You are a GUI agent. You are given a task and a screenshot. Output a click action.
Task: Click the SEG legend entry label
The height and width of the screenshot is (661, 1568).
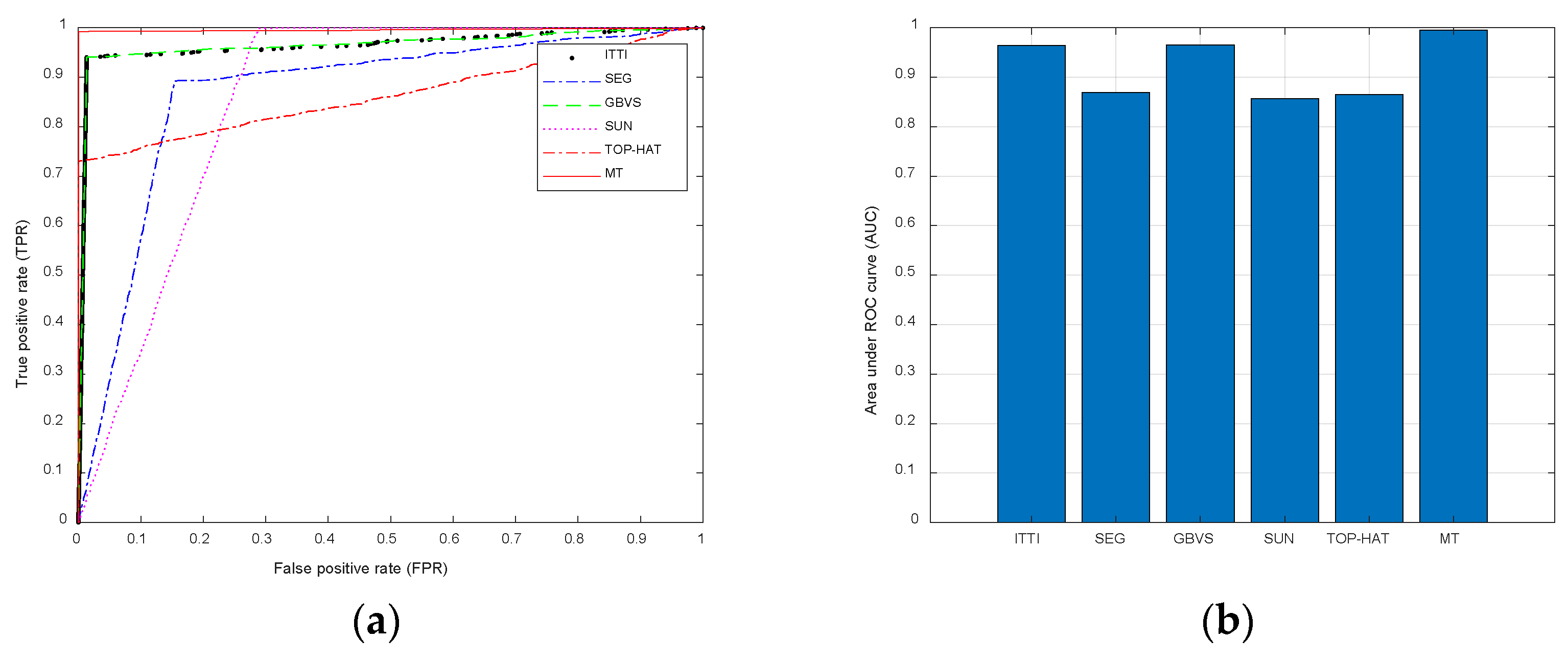618,79
